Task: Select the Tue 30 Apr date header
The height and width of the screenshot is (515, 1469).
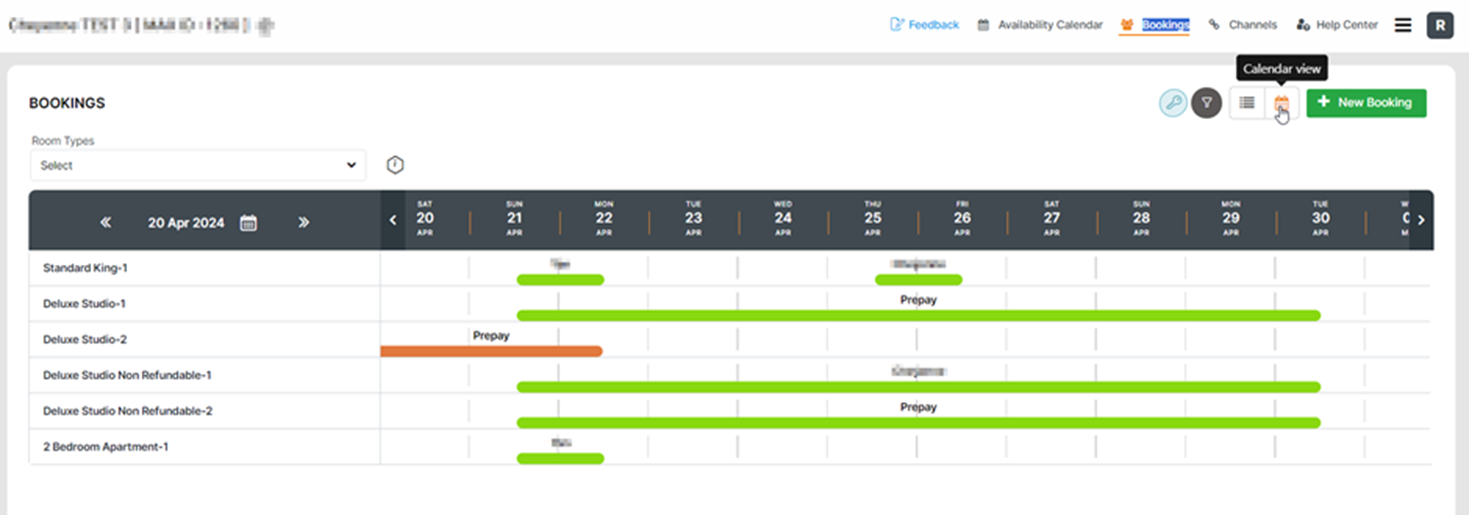Action: point(1321,219)
